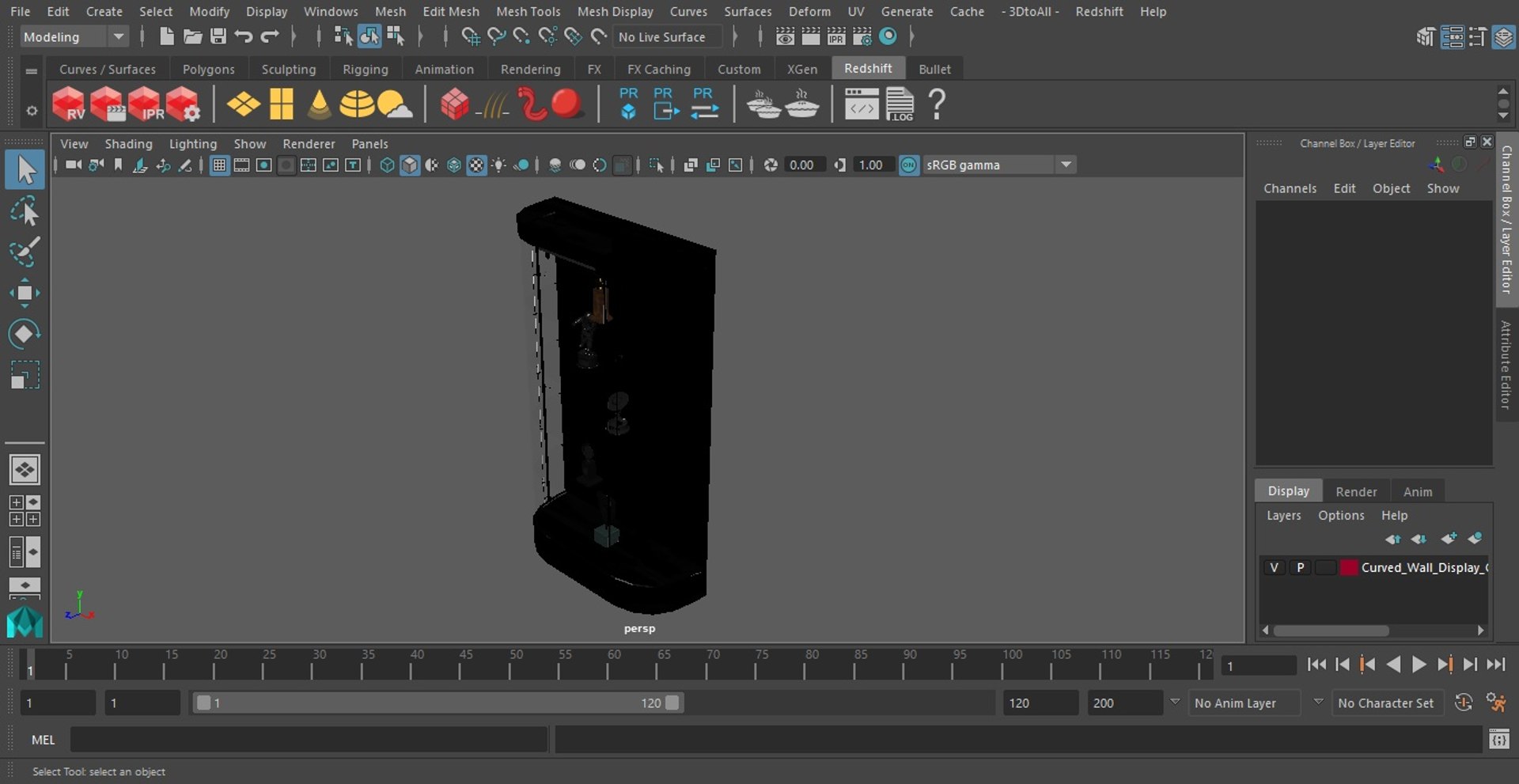This screenshot has height=784, width=1519.
Task: Open the Redshift log file icon
Action: (x=900, y=104)
